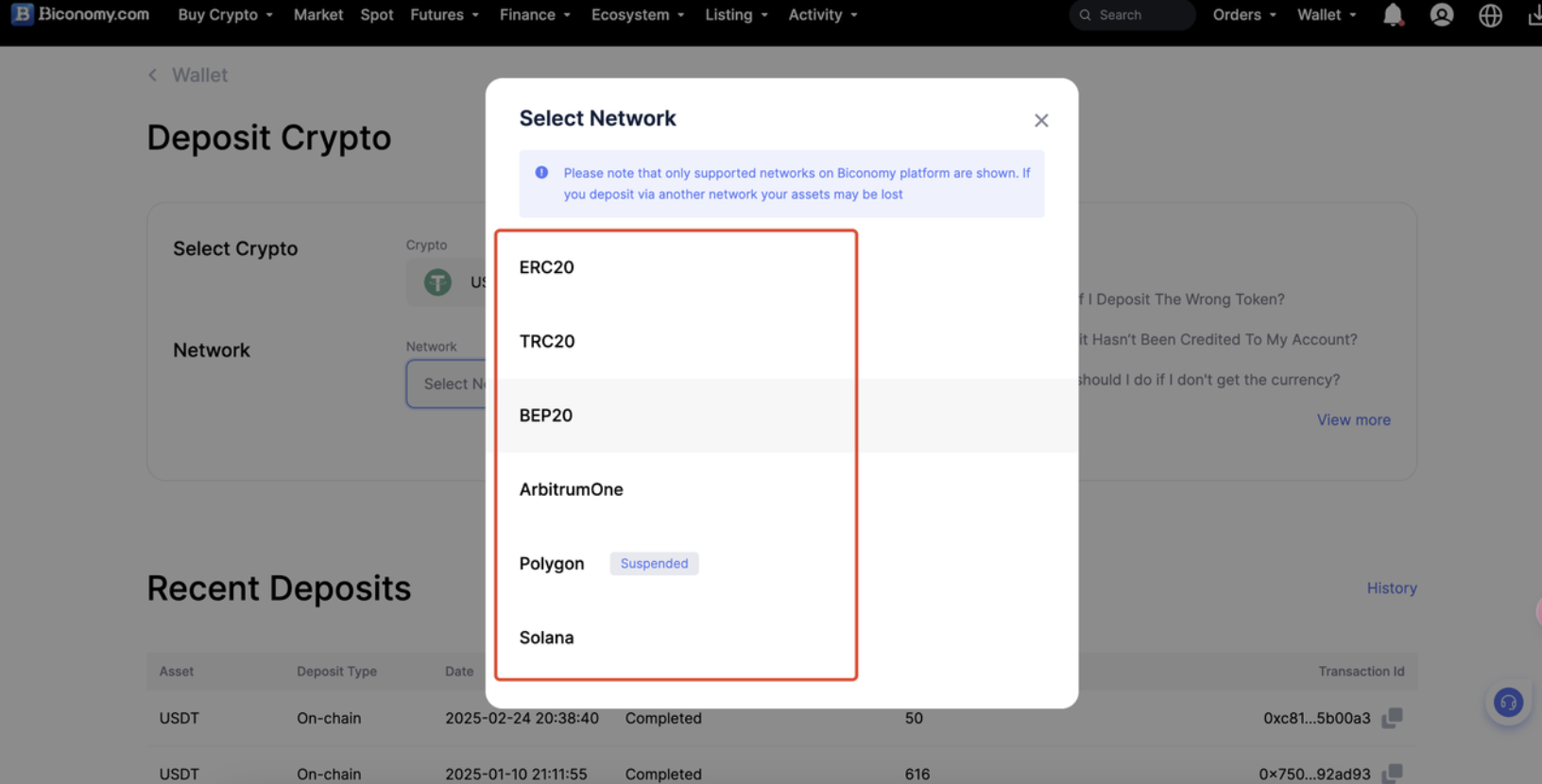Viewport: 1542px width, 784px height.
Task: Click the search field in header
Action: [x=1134, y=15]
